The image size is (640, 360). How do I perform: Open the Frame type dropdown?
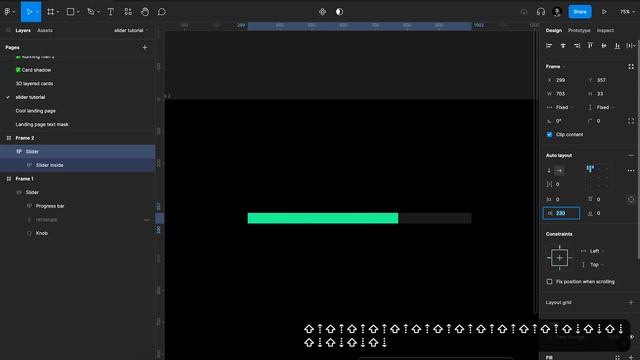(x=556, y=67)
